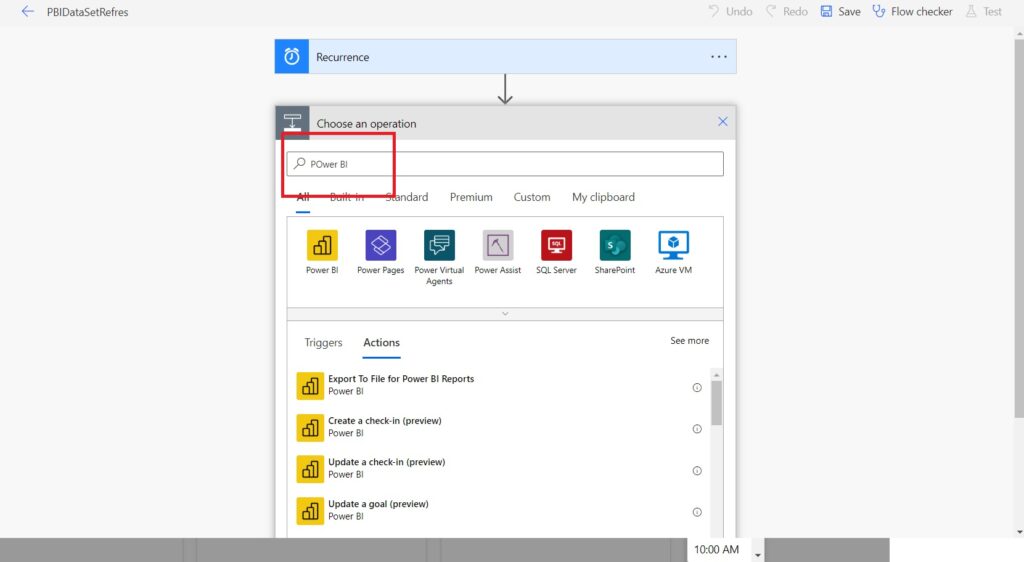Select the Power Pages connector icon
Screen dimensions: 1024x562
point(381,246)
